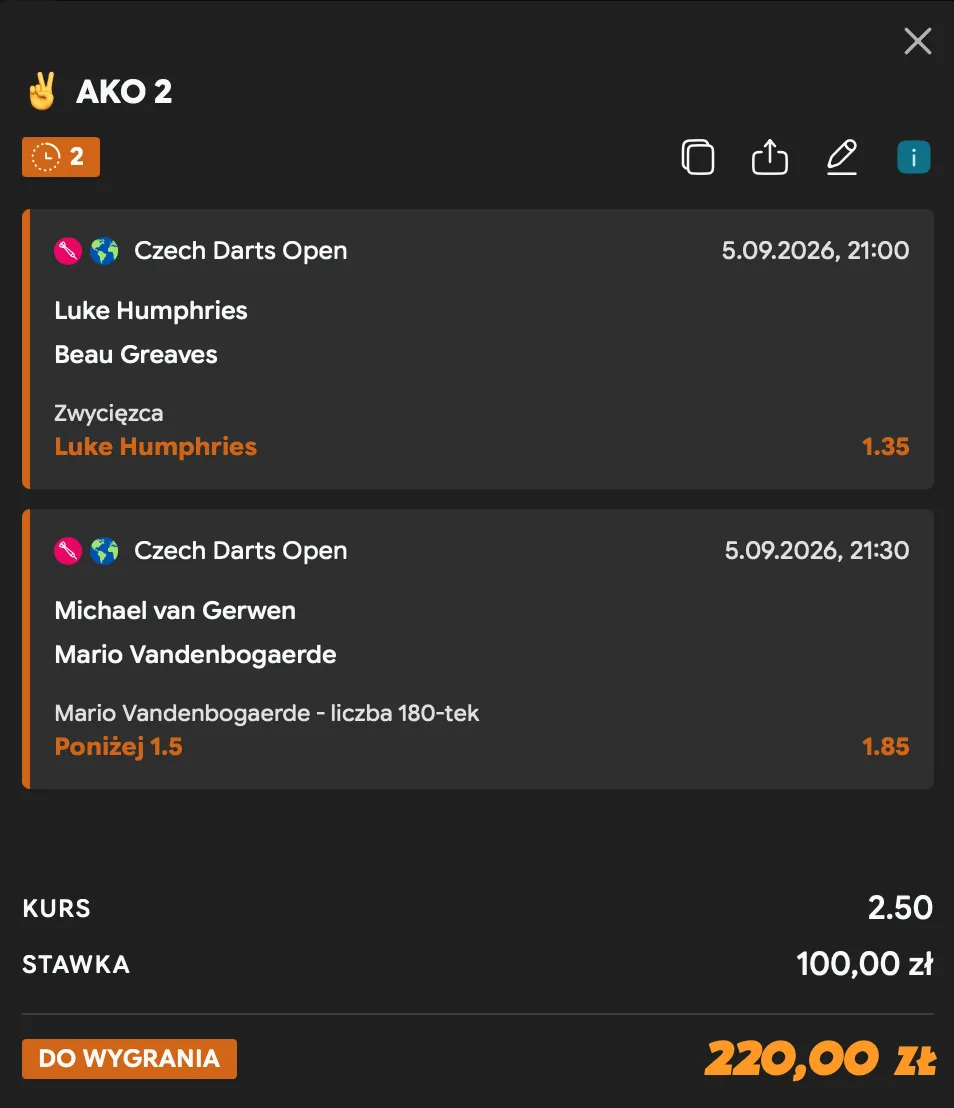Click the victory hand emoji beside AKO 2
The width and height of the screenshot is (954, 1108).
click(x=42, y=91)
